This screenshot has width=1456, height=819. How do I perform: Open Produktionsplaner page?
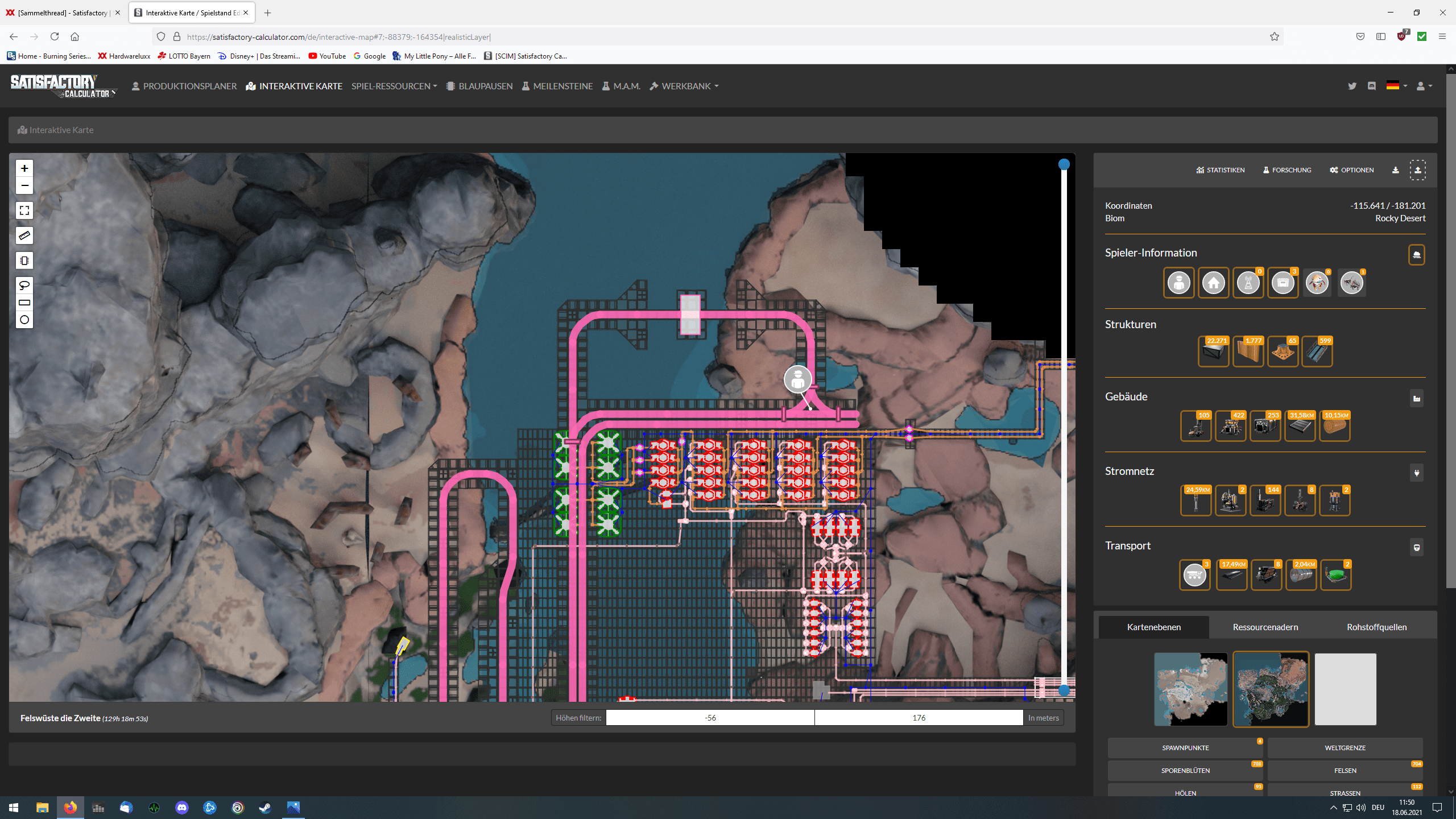[184, 86]
